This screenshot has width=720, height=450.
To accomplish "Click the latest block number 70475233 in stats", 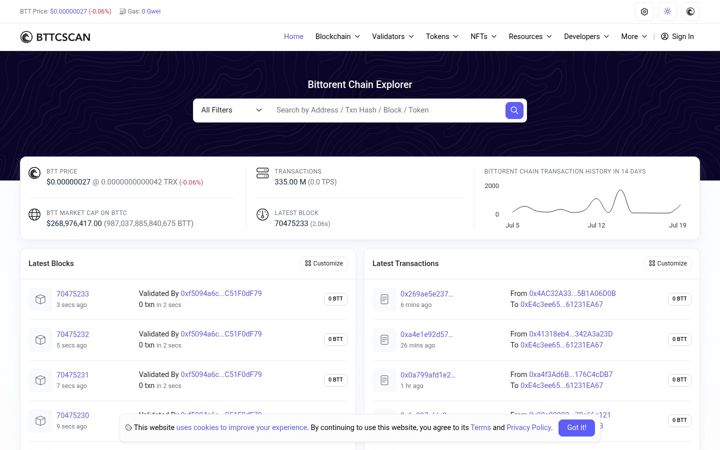I will point(291,224).
